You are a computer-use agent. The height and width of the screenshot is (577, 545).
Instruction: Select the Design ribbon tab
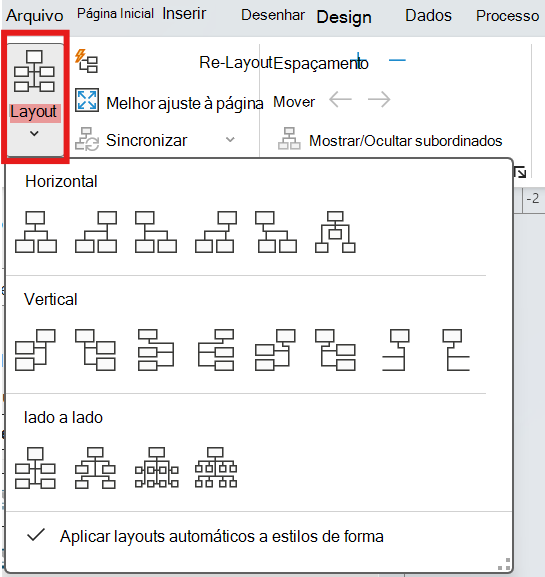pos(344,17)
